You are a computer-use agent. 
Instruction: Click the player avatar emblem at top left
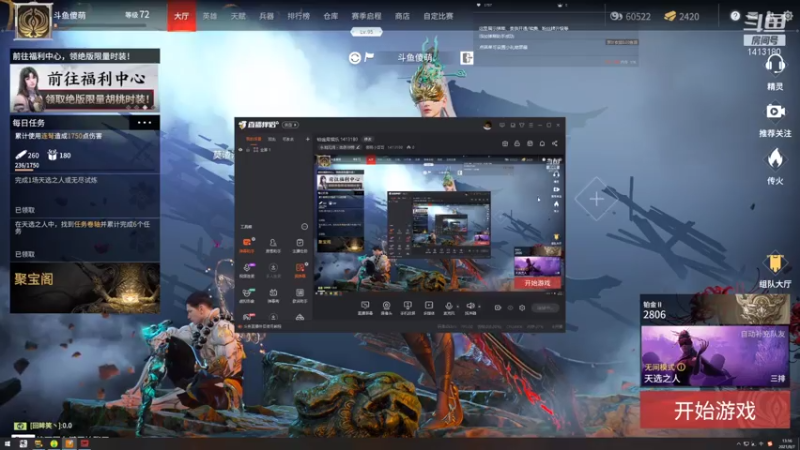pyautogui.click(x=33, y=21)
